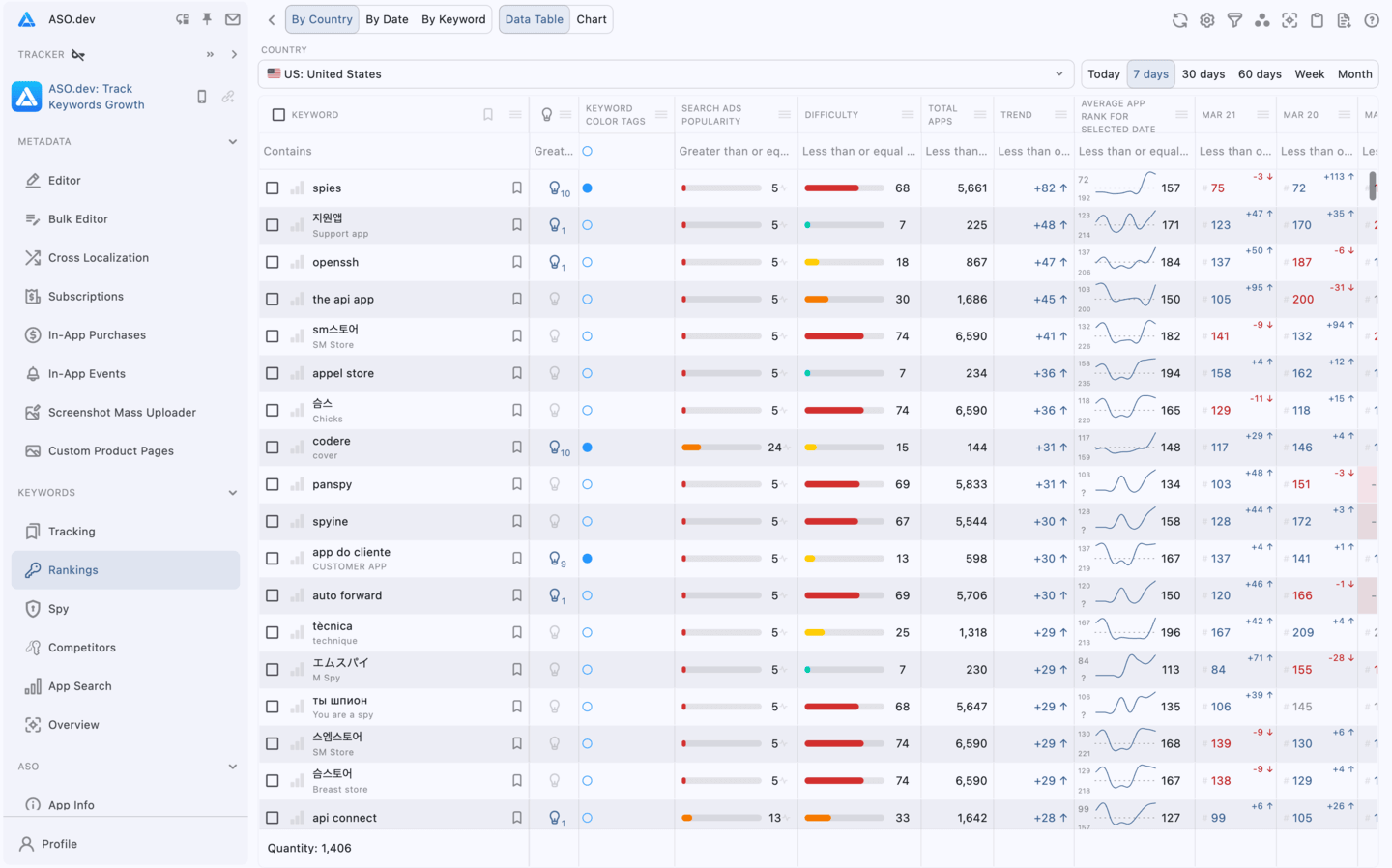Open help using the question mark icon

(x=1371, y=19)
